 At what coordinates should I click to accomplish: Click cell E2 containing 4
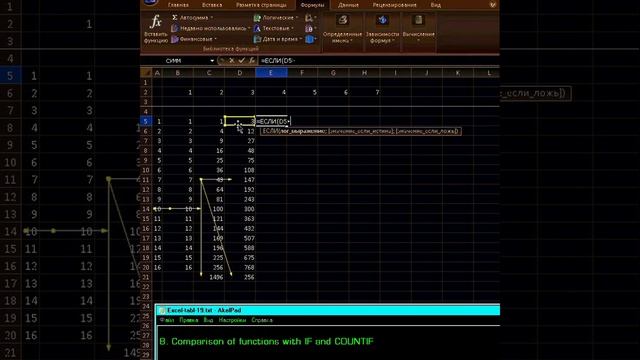(271, 92)
